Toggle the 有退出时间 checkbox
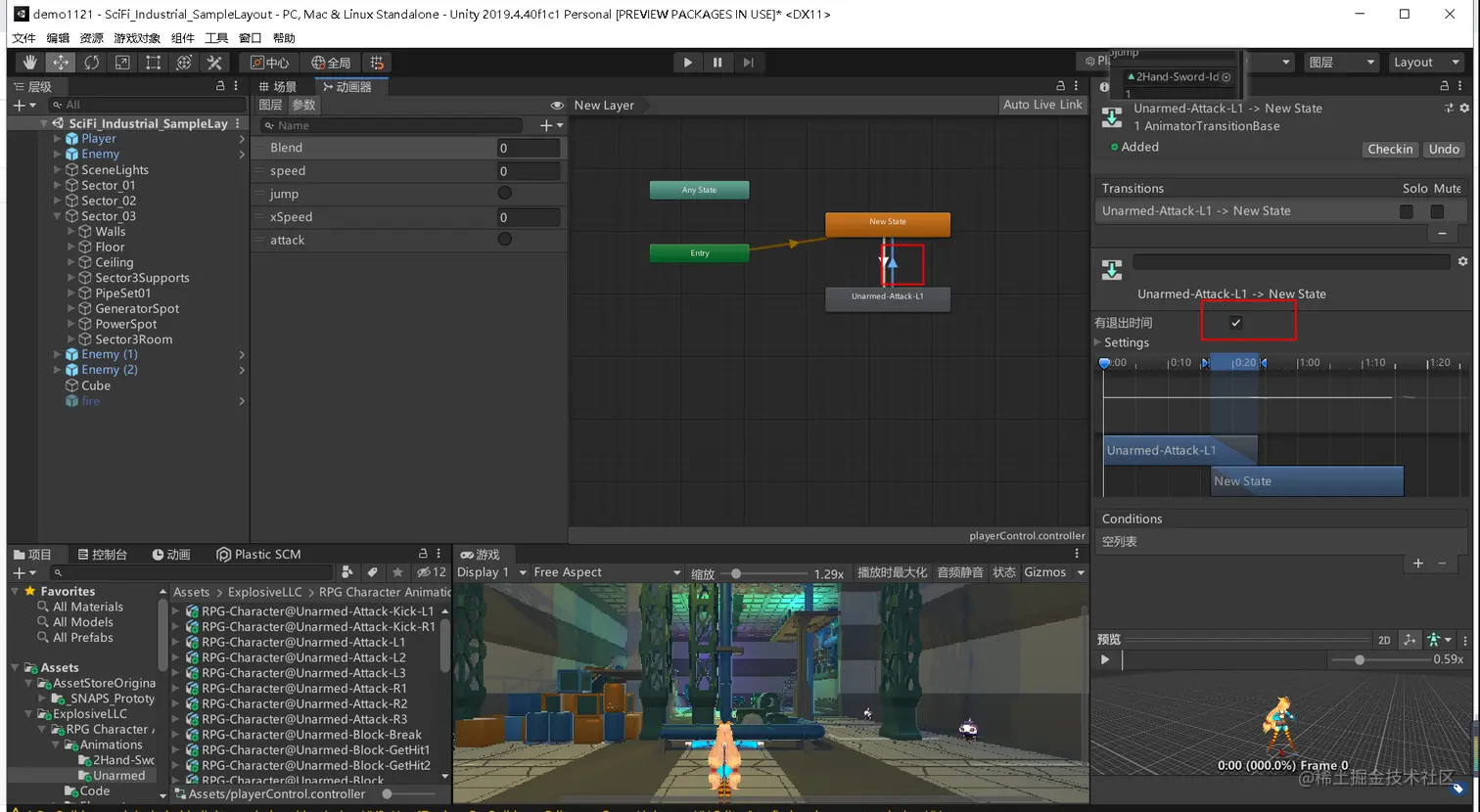The width and height of the screenshot is (1480, 812). click(1235, 323)
